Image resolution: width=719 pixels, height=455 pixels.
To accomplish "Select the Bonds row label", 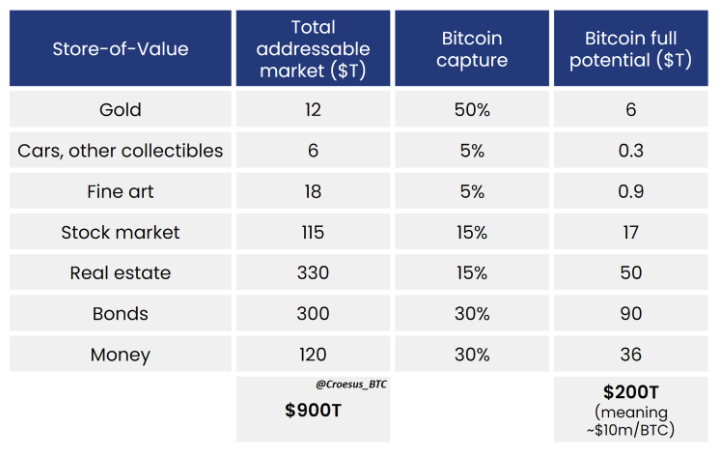I will [120, 313].
